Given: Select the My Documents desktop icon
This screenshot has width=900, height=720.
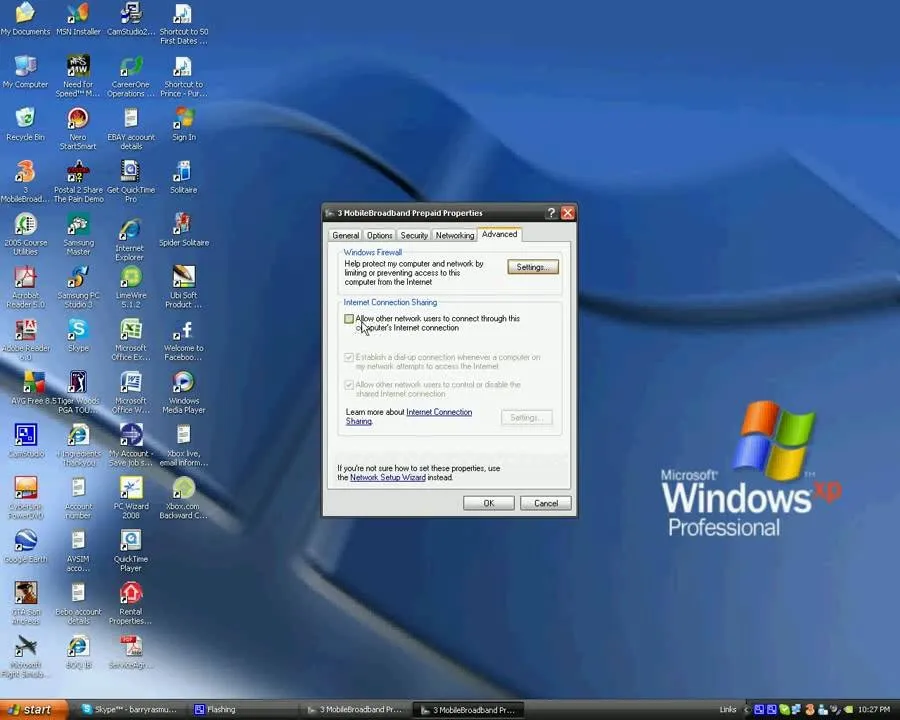Looking at the screenshot, I should (25, 19).
